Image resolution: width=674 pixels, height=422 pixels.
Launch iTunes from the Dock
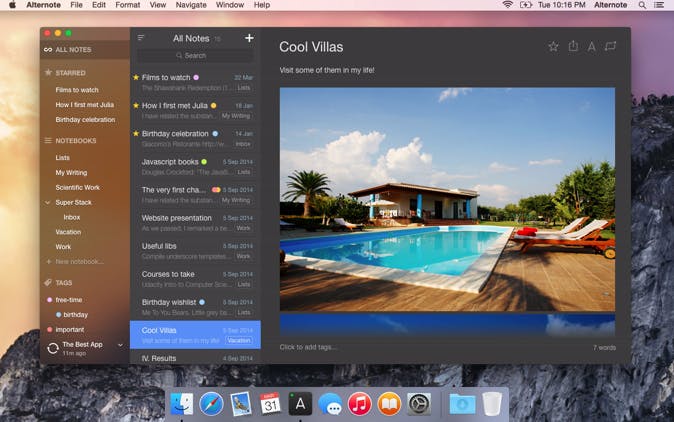[359, 404]
